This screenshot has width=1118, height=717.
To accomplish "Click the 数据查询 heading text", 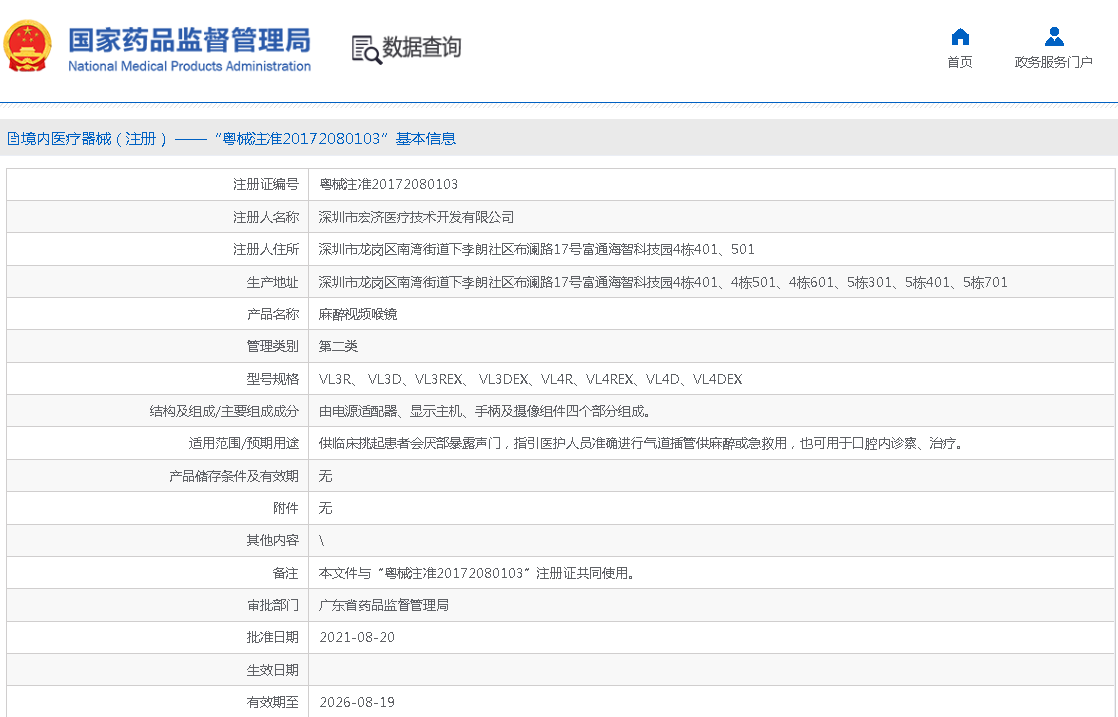I will 422,47.
